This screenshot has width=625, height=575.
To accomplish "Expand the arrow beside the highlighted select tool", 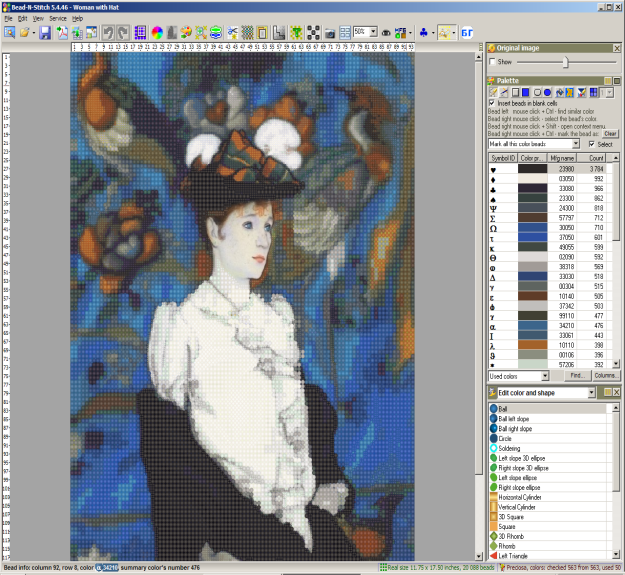I will pyautogui.click(x=454, y=33).
